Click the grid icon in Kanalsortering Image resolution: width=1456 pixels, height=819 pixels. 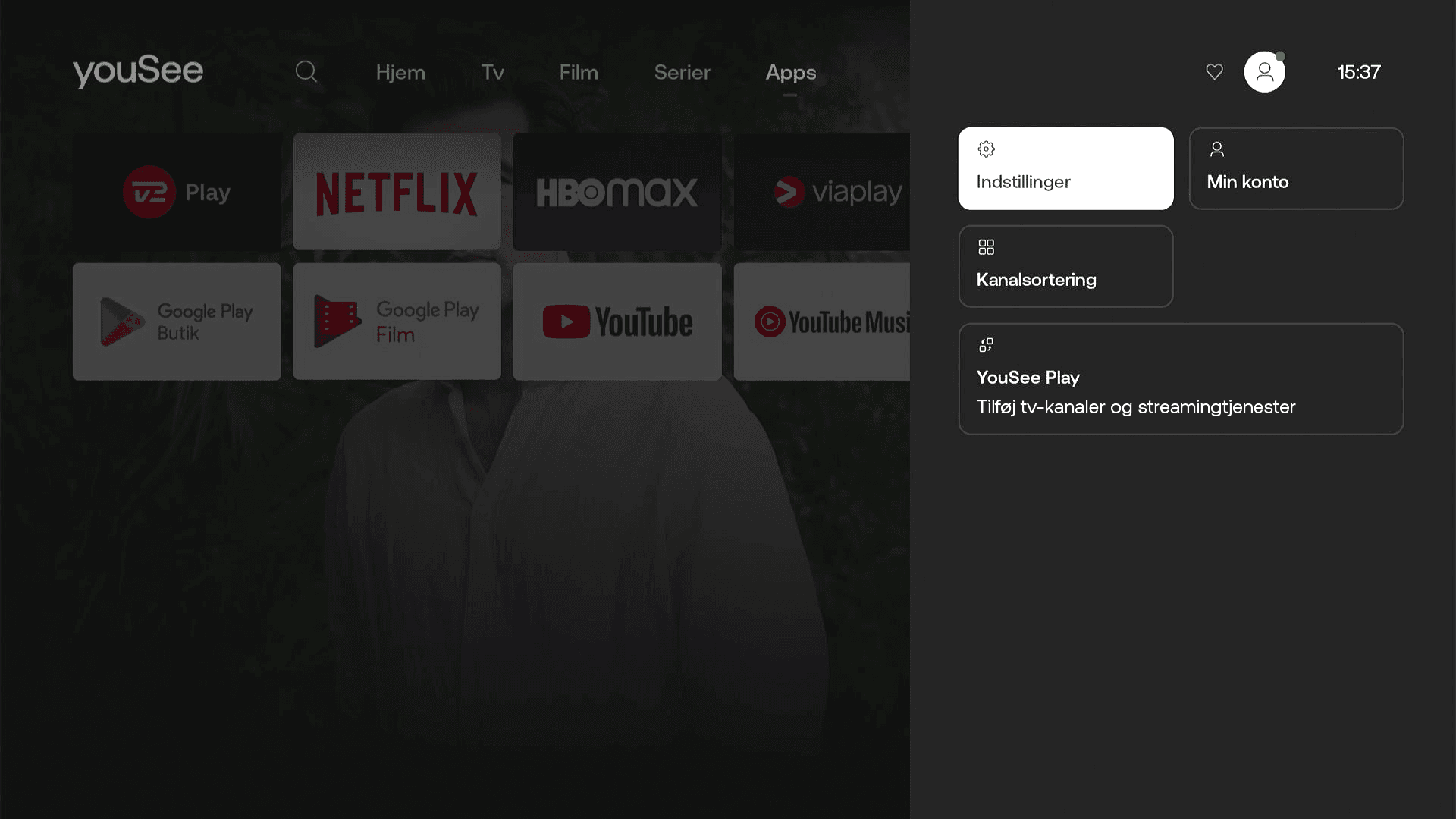tap(986, 247)
